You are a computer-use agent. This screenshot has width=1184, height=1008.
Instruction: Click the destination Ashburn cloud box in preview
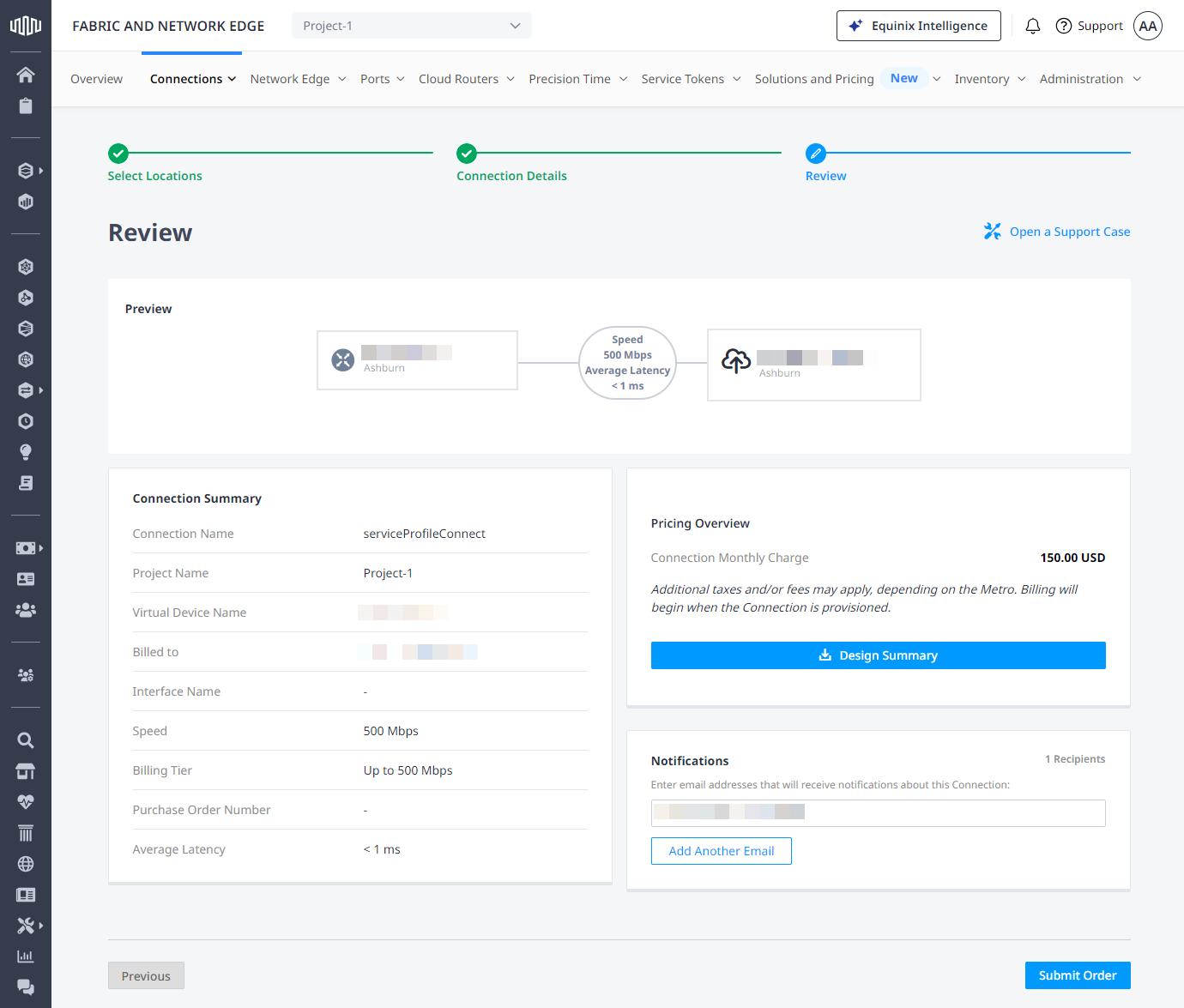tap(814, 365)
